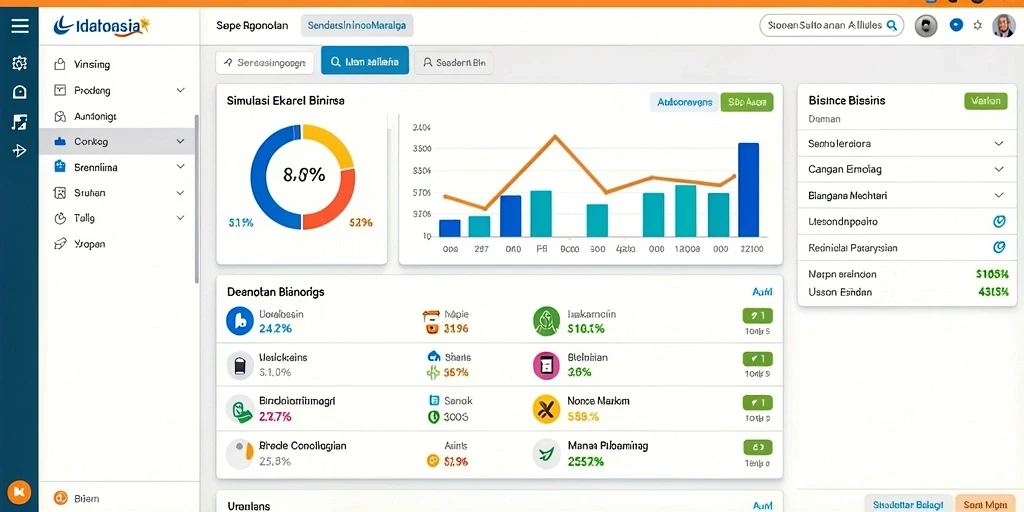Open the hamburger menu in top-left corner
Image resolution: width=1024 pixels, height=512 pixels.
click(20, 25)
